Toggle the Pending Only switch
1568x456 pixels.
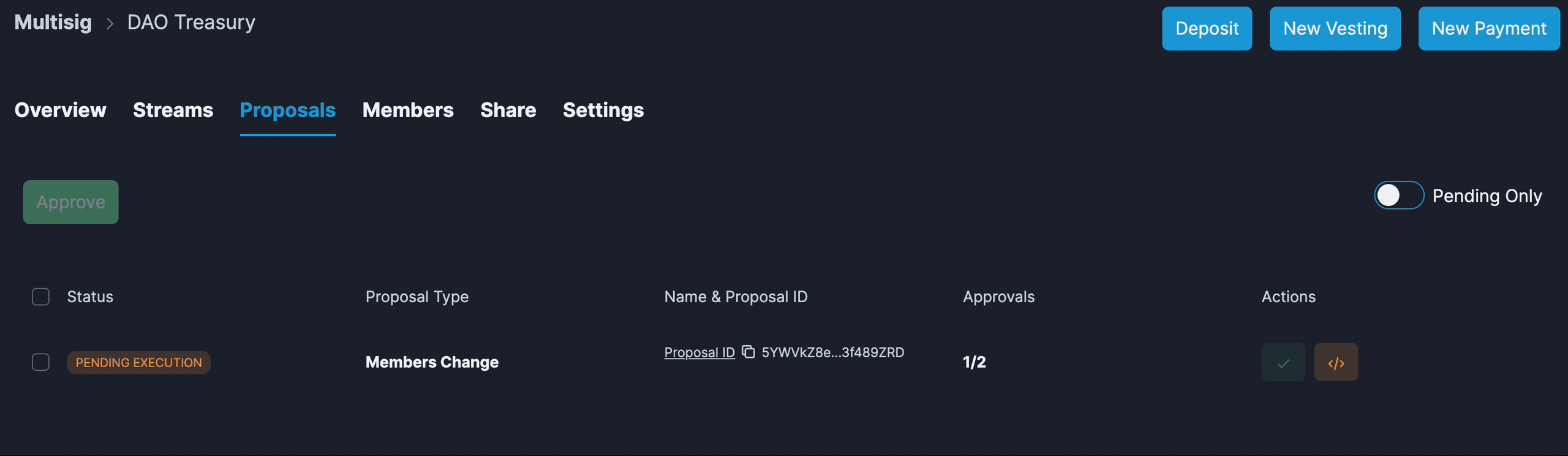point(1399,196)
